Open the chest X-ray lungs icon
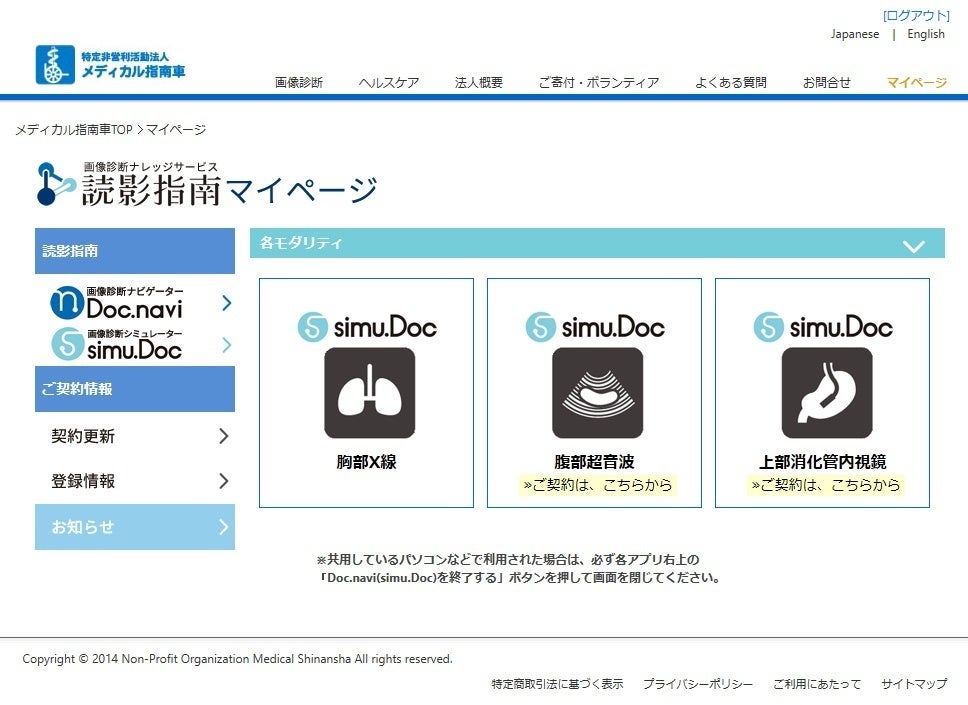Viewport: 968px width, 705px height. [x=369, y=393]
